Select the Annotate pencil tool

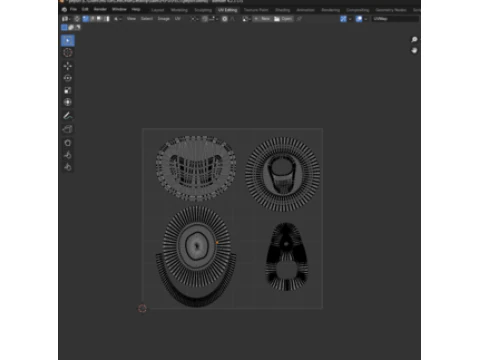point(68,116)
